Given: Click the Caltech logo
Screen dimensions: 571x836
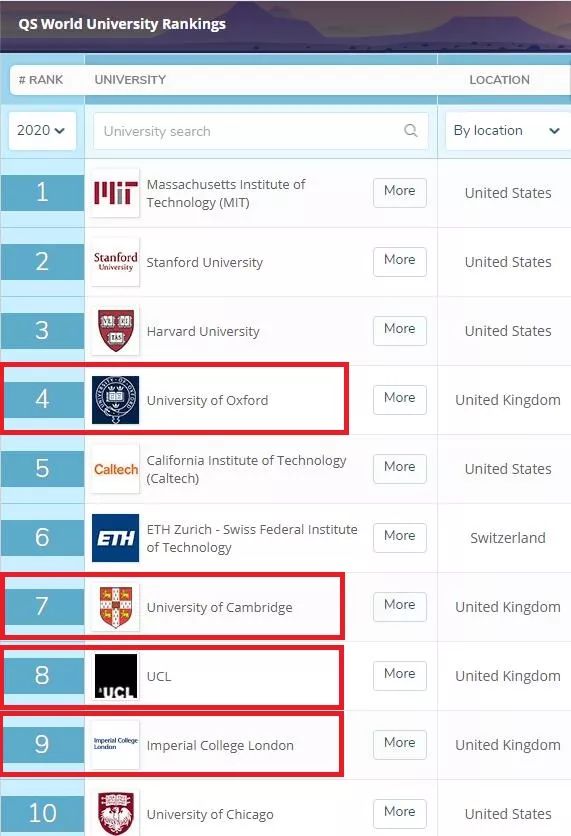Looking at the screenshot, I should pos(116,469).
